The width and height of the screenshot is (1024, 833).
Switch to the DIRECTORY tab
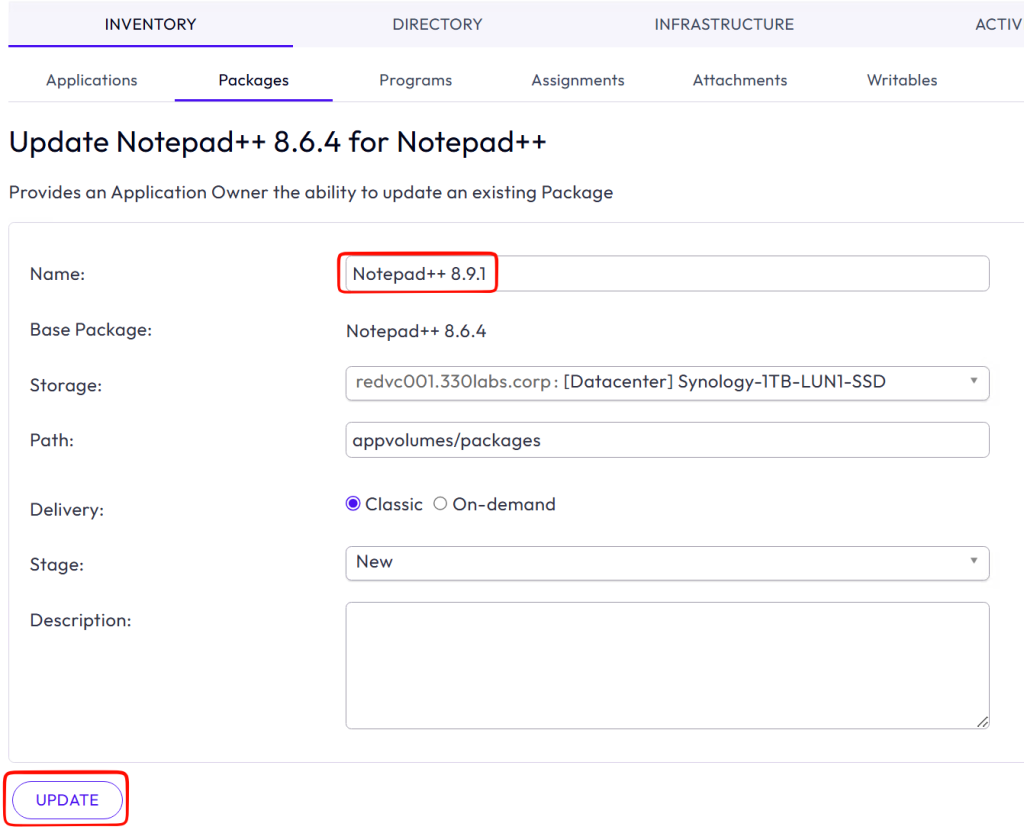pyautogui.click(x=437, y=24)
